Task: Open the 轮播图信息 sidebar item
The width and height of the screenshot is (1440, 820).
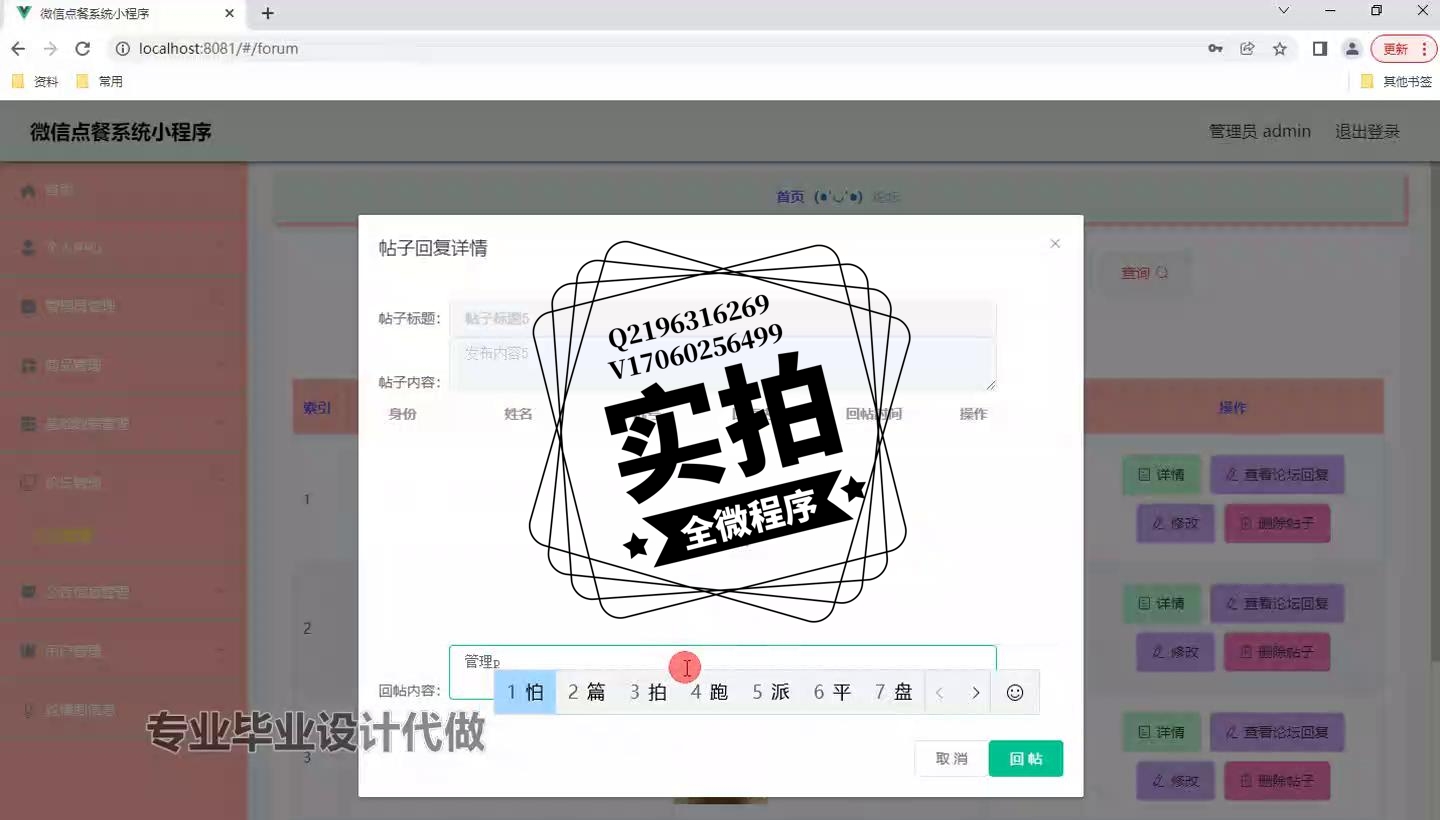Action: [x=123, y=710]
